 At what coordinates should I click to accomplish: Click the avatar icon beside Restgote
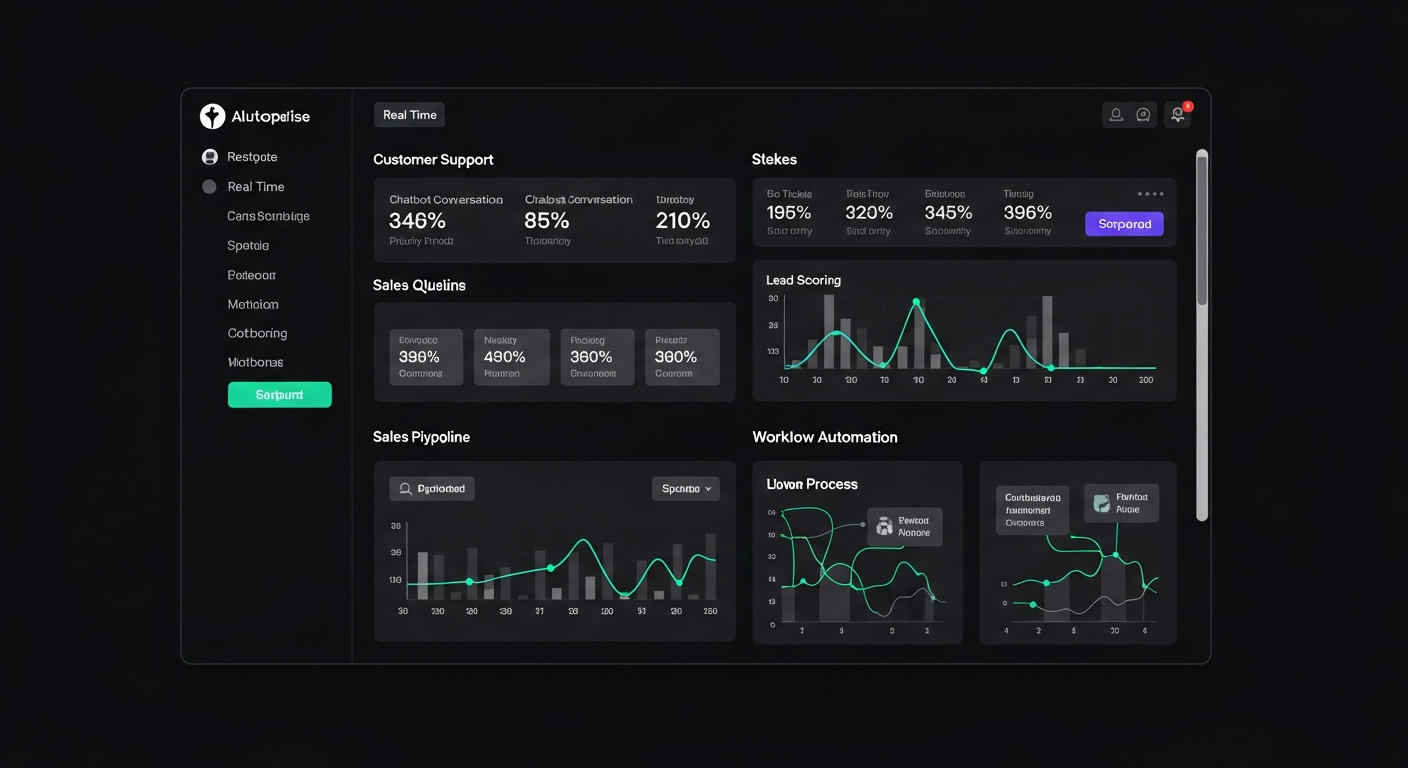pos(210,157)
